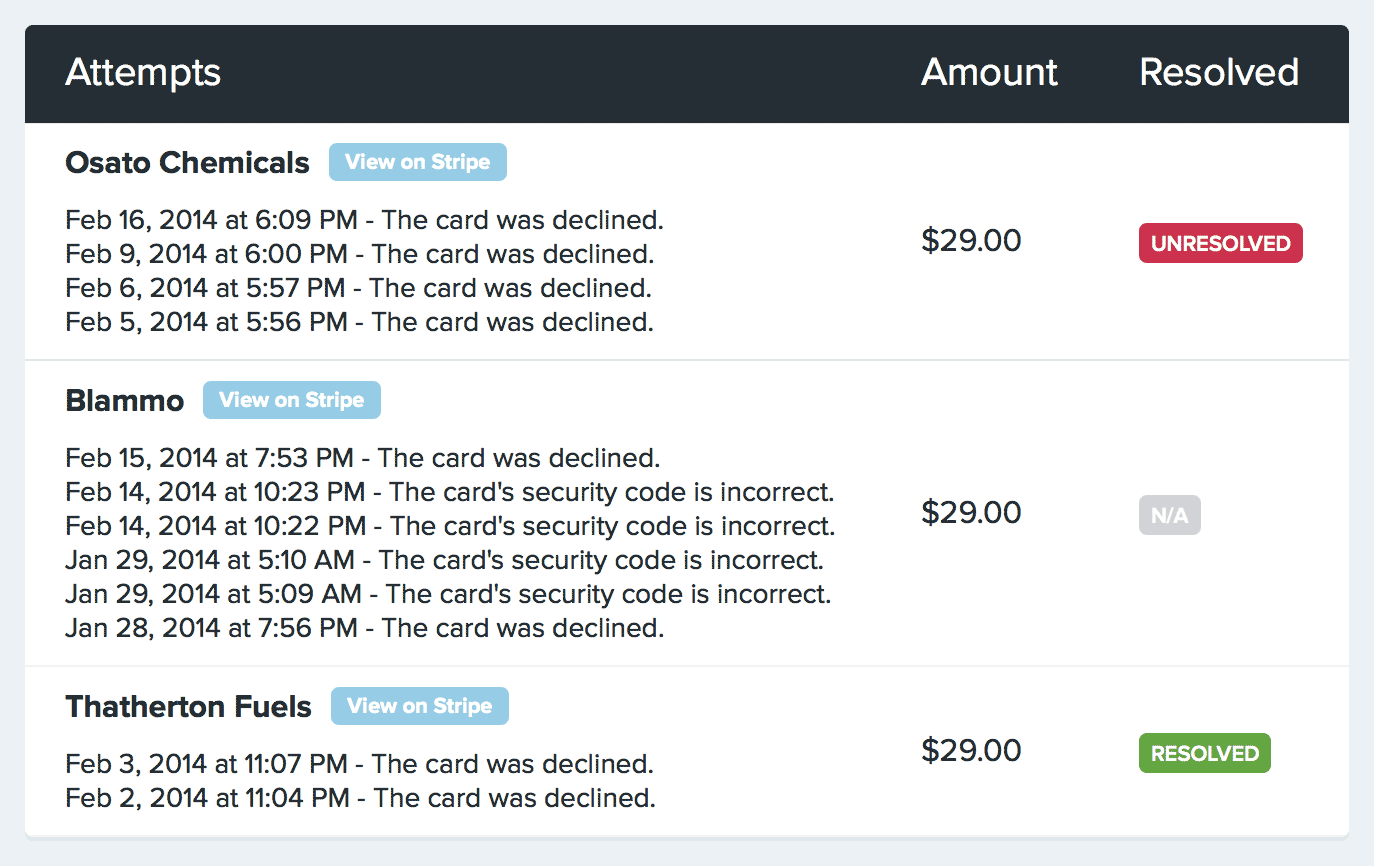Click Osato Chemicals $29.00 amount

[971, 241]
